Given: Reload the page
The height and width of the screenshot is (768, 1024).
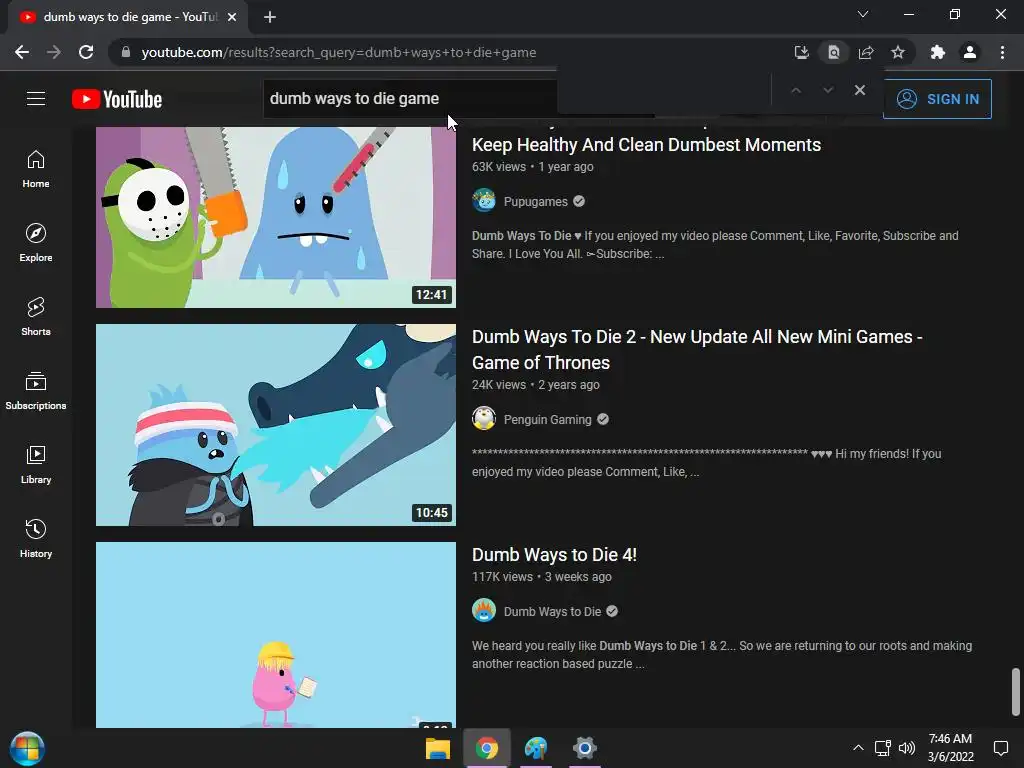Looking at the screenshot, I should [86, 52].
